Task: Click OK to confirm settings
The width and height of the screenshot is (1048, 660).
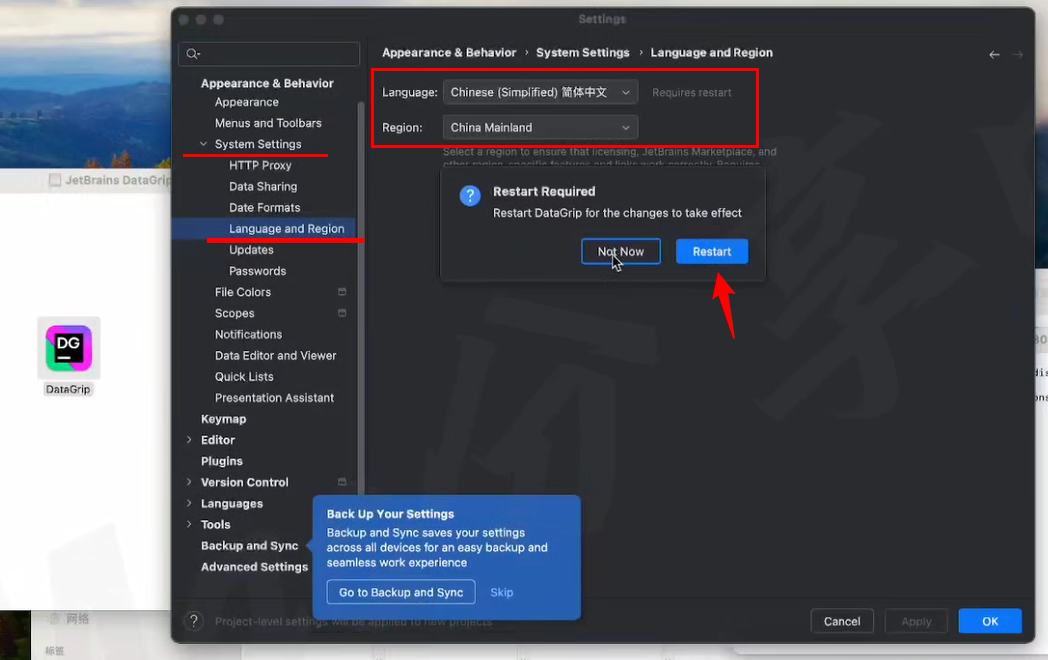Action: (x=990, y=621)
